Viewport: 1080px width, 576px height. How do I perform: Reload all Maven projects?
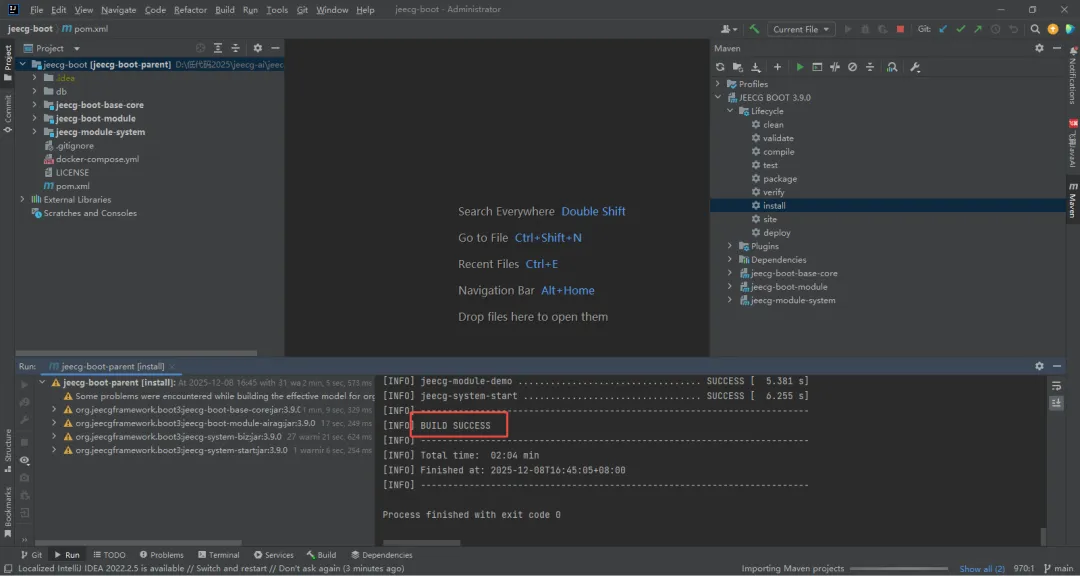720,67
